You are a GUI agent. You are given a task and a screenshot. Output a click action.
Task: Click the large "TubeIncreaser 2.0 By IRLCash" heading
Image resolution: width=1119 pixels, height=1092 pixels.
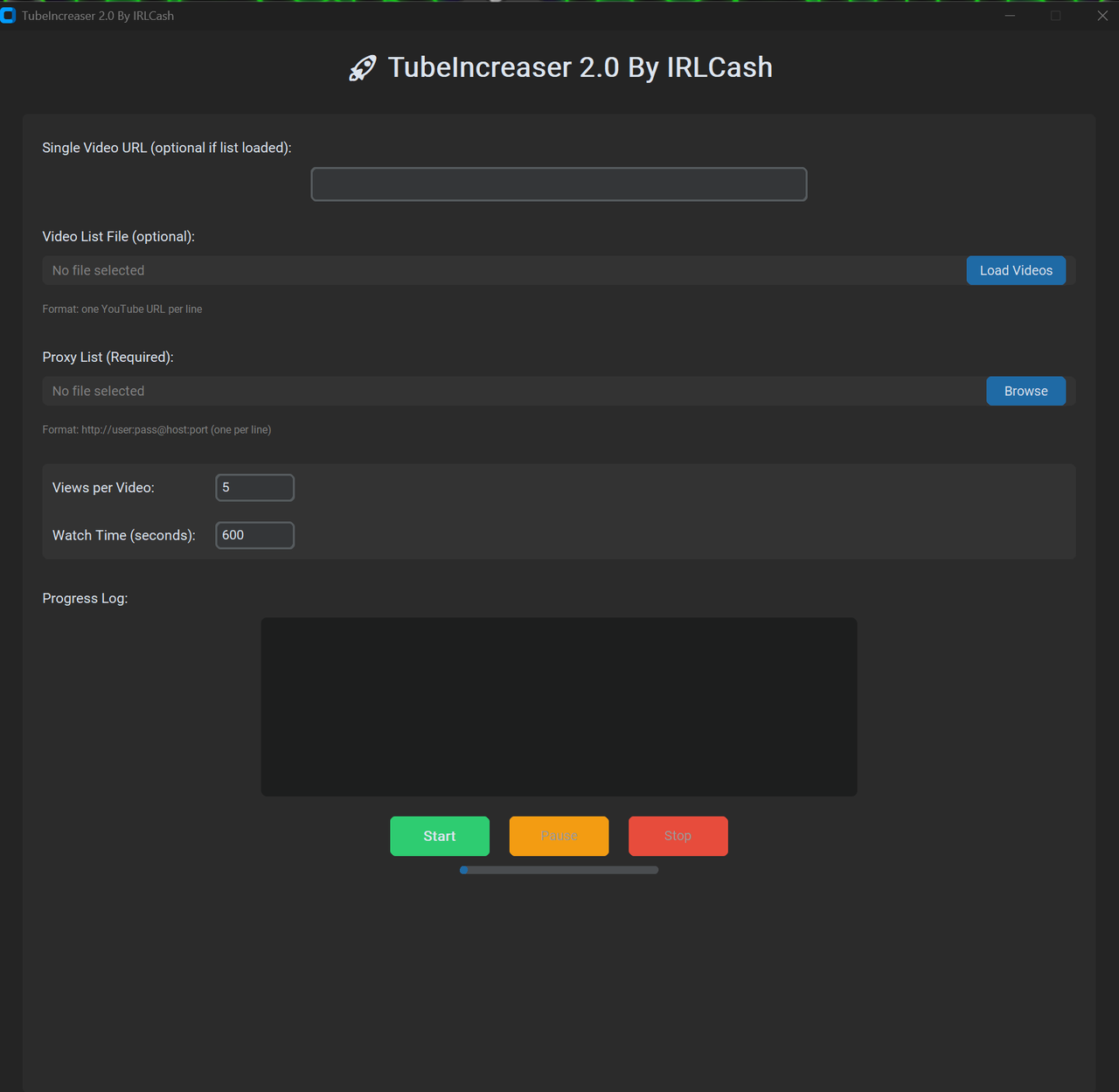click(x=580, y=67)
